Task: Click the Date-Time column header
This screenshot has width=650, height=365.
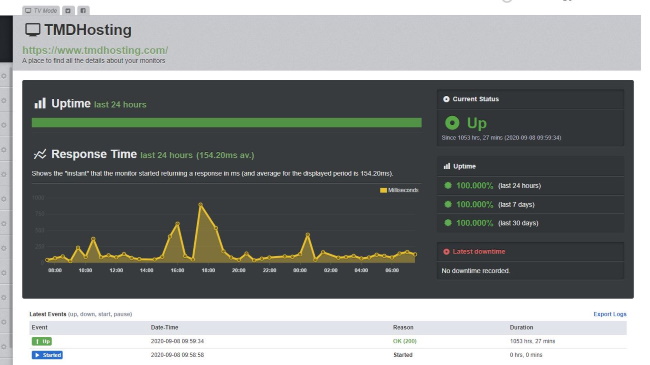Action: pos(164,327)
